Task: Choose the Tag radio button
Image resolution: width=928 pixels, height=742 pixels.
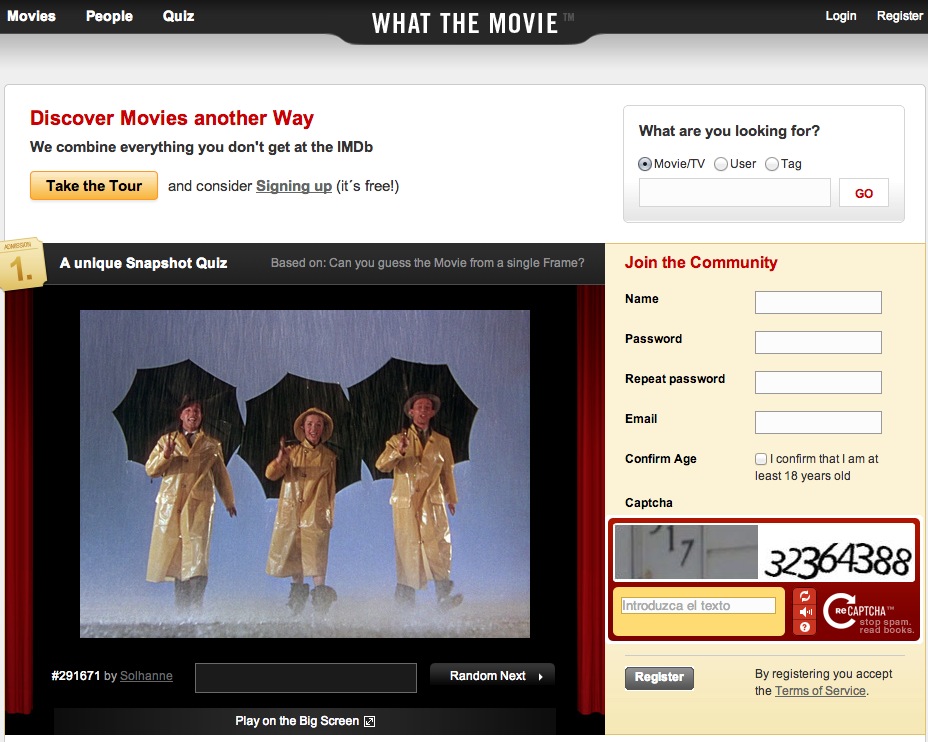Action: click(x=772, y=164)
